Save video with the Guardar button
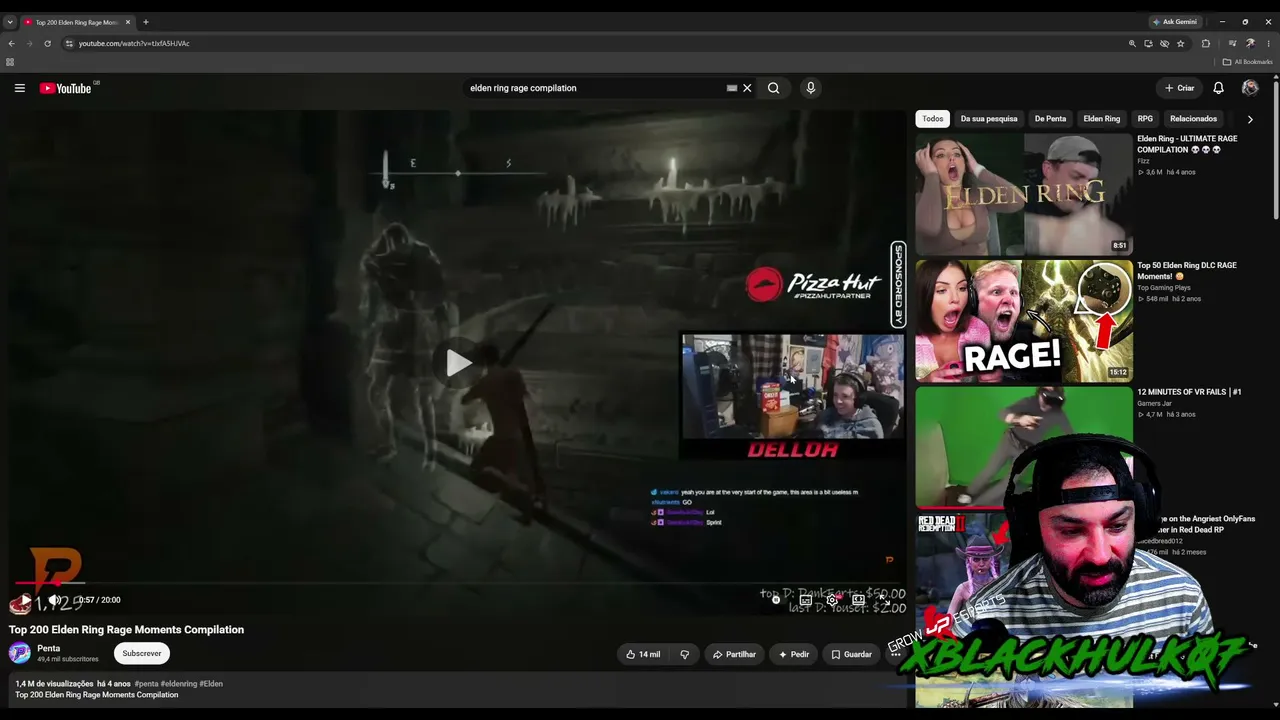This screenshot has width=1280, height=720. [x=851, y=654]
